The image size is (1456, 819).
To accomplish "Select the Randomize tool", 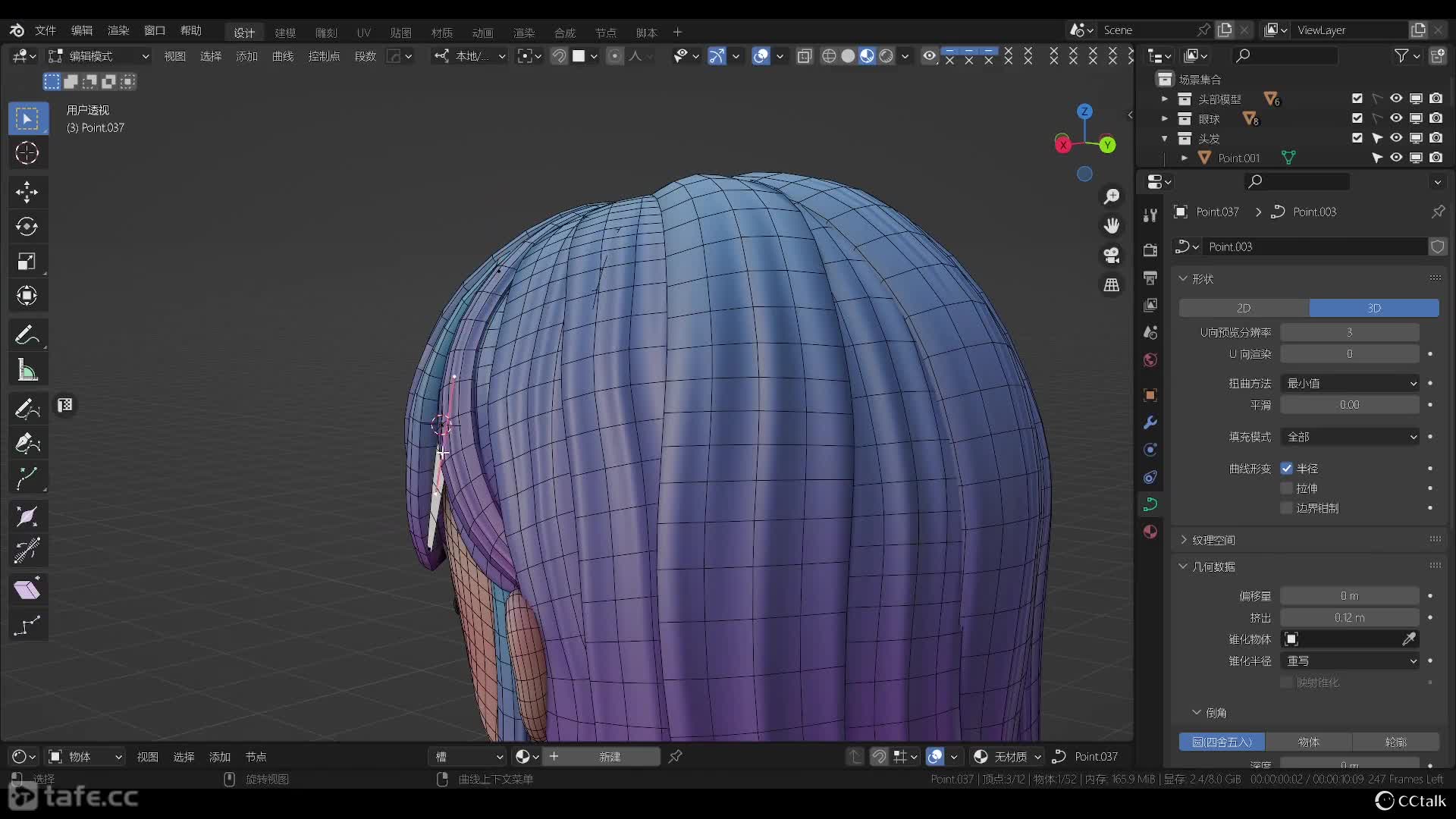I will (27, 625).
